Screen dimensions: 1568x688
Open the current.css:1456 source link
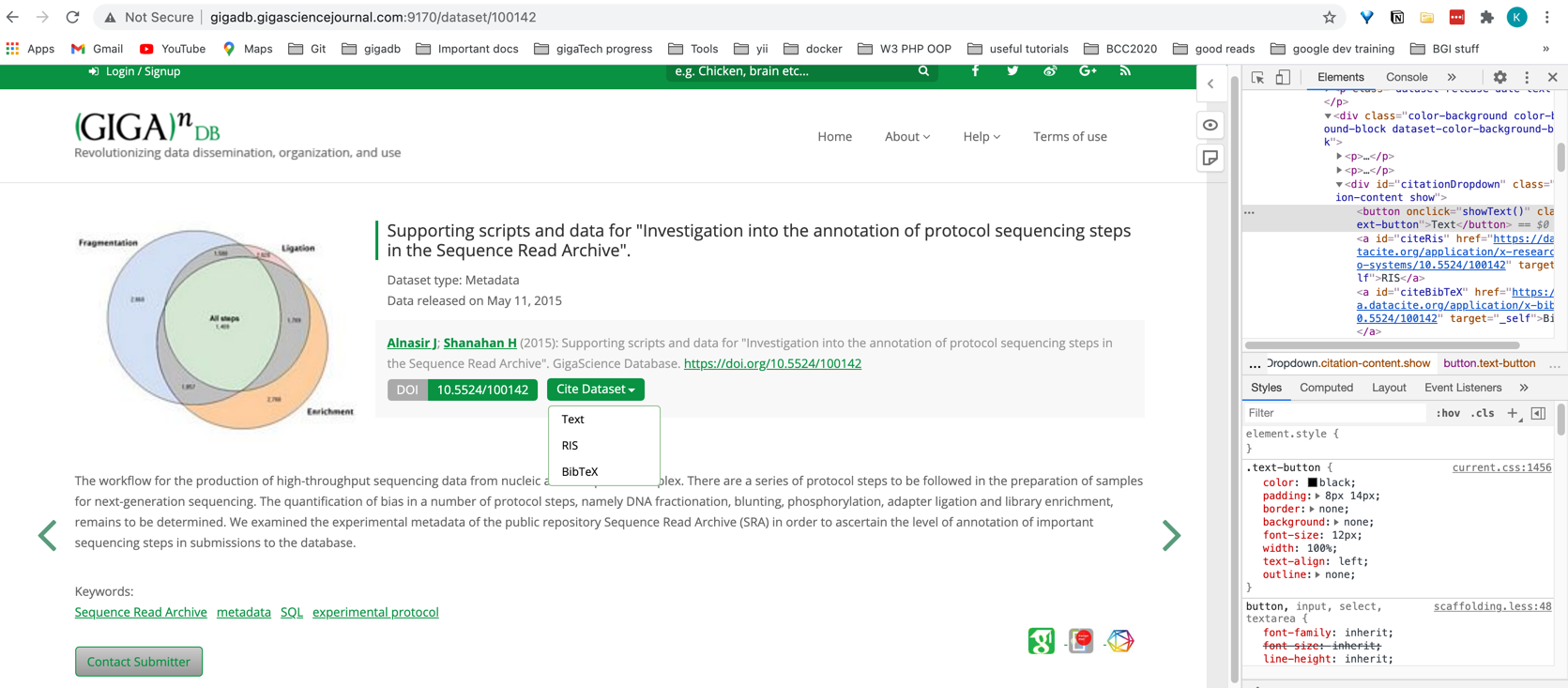pyautogui.click(x=1501, y=467)
